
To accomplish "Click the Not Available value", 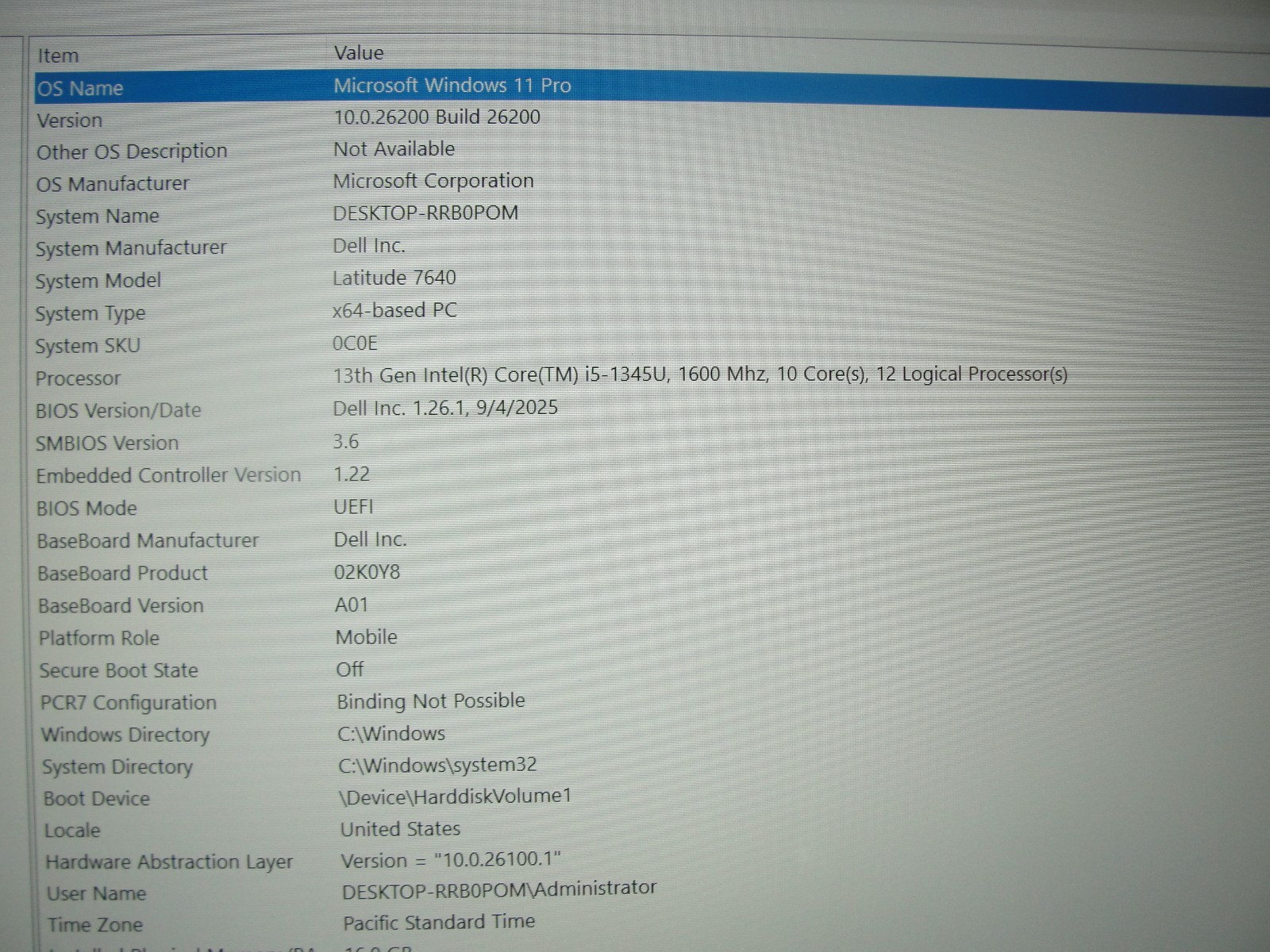I will click(x=394, y=149).
